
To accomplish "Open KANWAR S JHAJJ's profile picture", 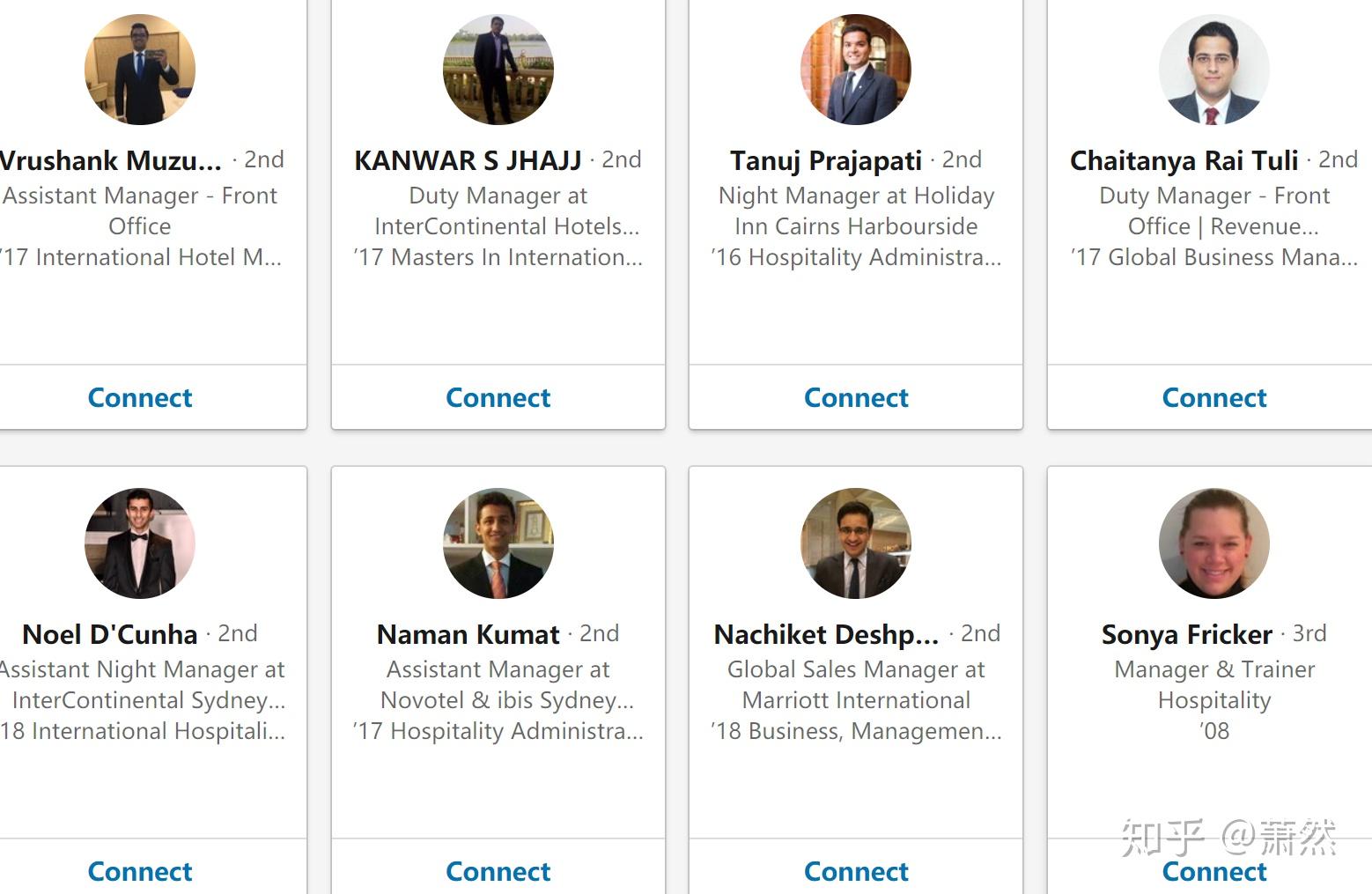I will (498, 70).
